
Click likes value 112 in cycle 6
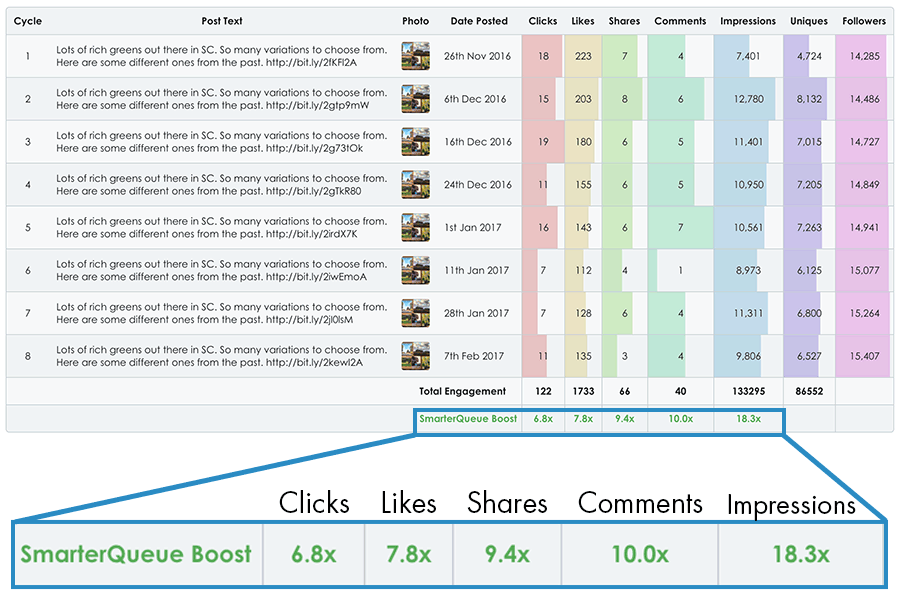click(583, 270)
